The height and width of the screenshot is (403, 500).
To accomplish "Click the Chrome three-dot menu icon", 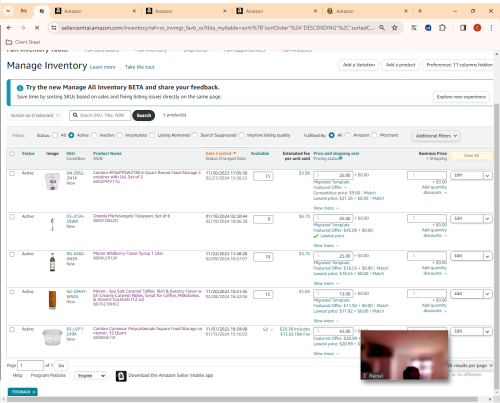I will pos(491,28).
